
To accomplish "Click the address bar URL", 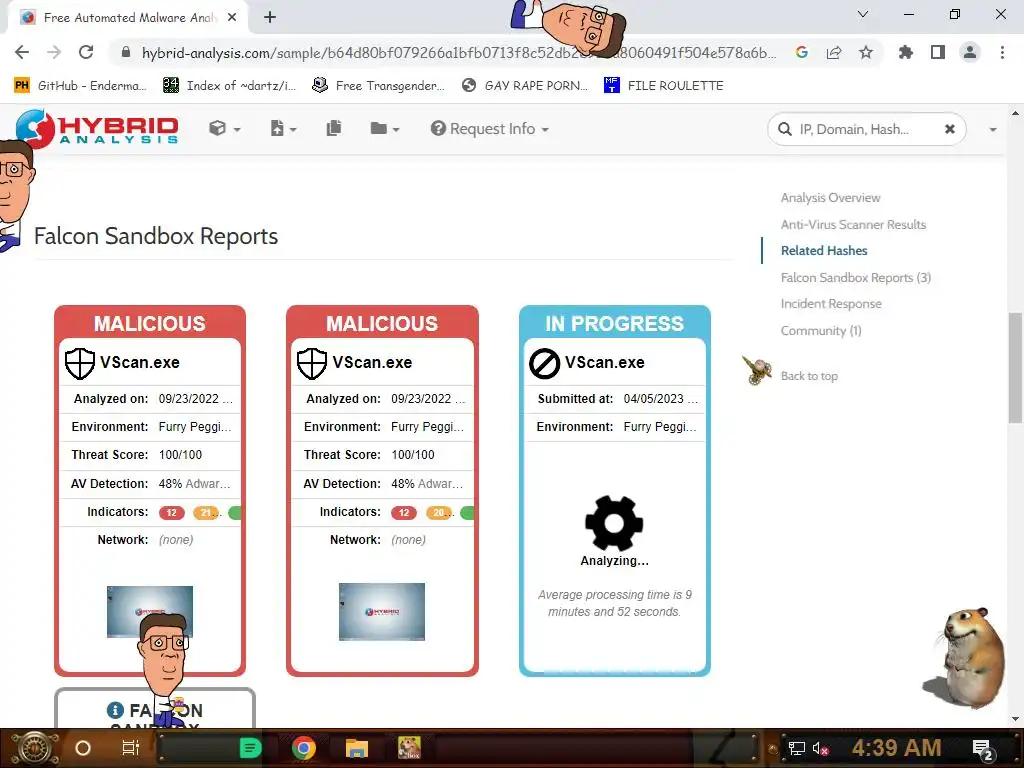I will click(x=458, y=53).
